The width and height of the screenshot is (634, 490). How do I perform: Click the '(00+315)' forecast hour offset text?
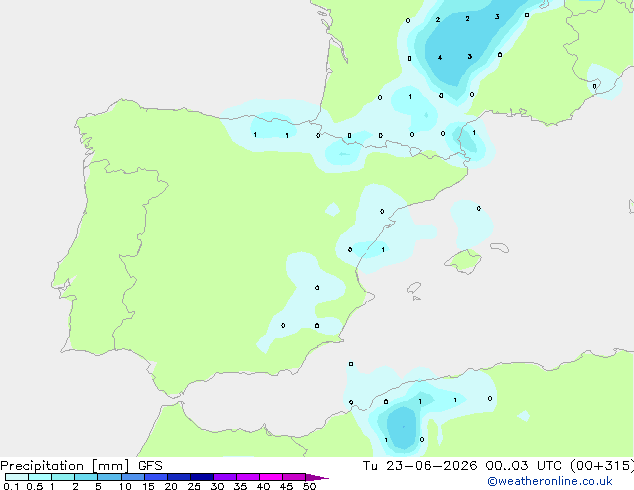pos(602,466)
